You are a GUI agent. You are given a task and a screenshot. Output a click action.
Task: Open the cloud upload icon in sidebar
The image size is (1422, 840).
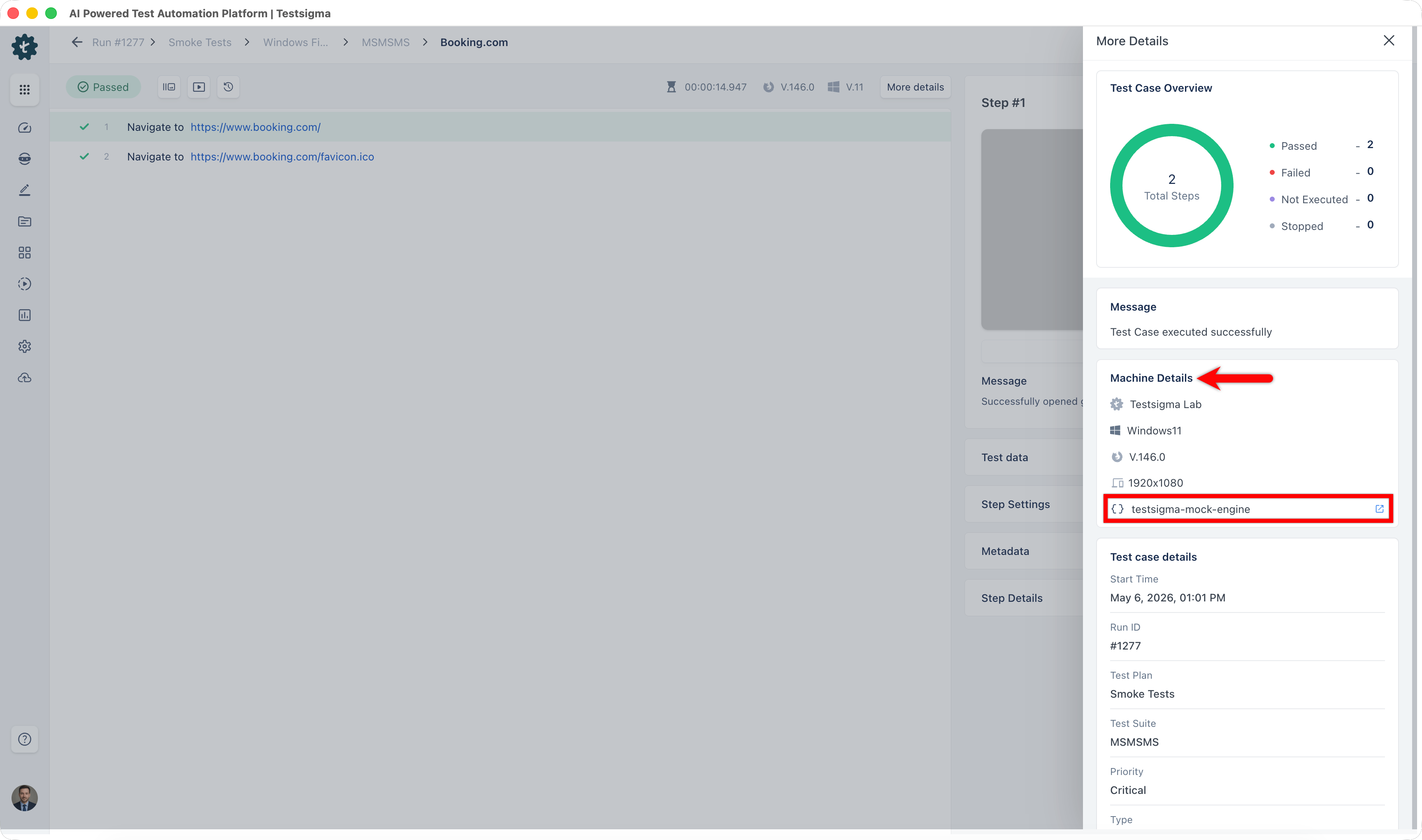tap(24, 378)
